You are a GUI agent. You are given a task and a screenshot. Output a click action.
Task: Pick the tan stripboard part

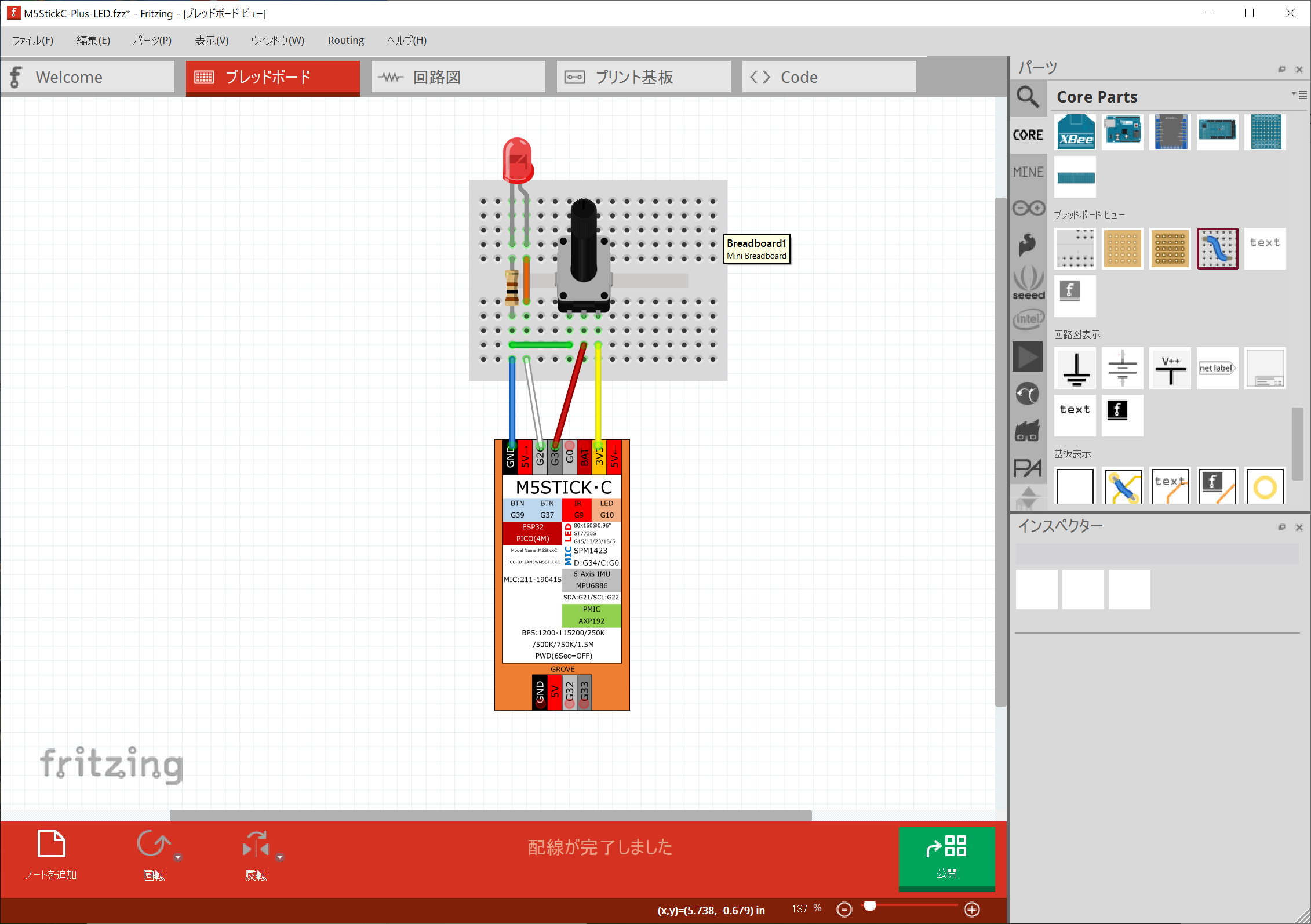pos(1170,249)
